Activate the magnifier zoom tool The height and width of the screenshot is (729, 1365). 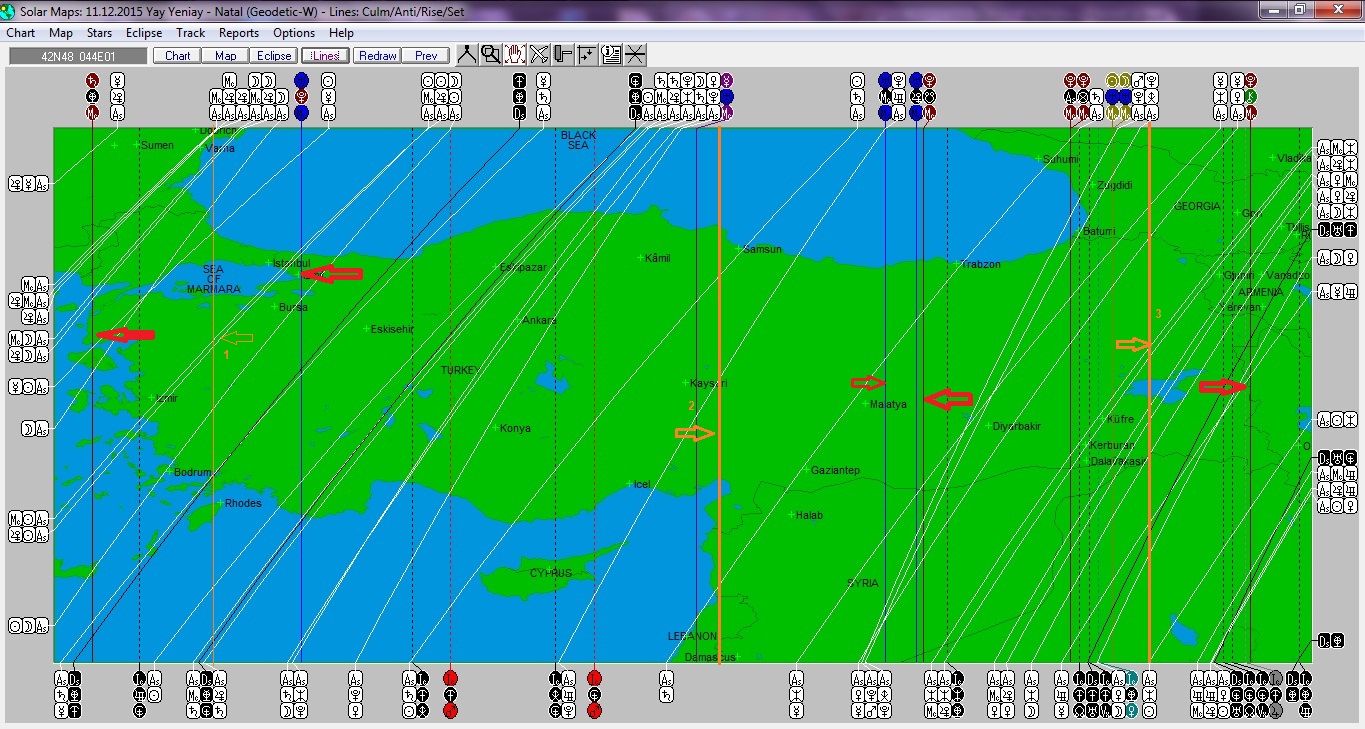[490, 55]
